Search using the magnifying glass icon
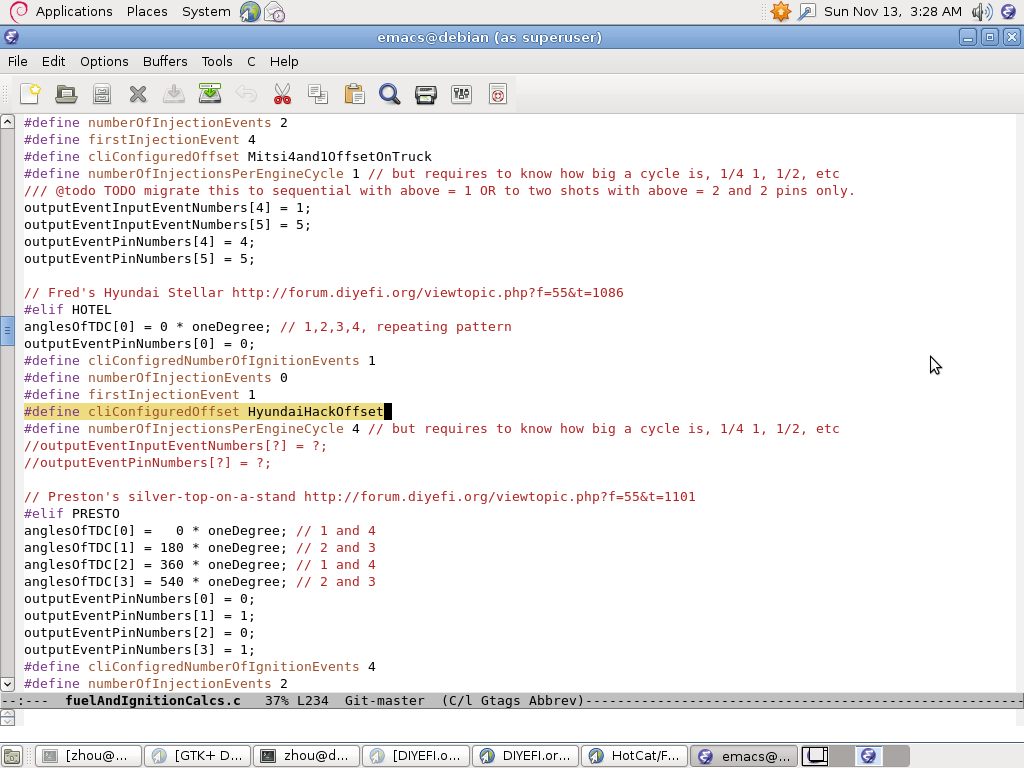1024x768 pixels. 390,94
